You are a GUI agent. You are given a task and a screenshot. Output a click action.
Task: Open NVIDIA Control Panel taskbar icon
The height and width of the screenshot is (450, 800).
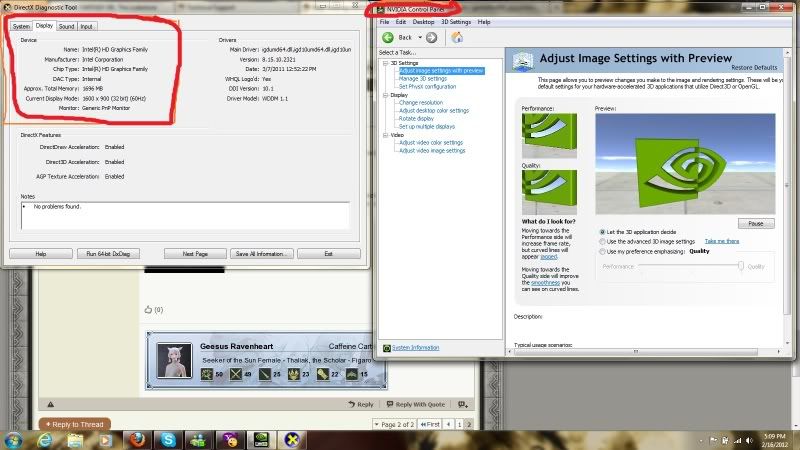pos(261,440)
